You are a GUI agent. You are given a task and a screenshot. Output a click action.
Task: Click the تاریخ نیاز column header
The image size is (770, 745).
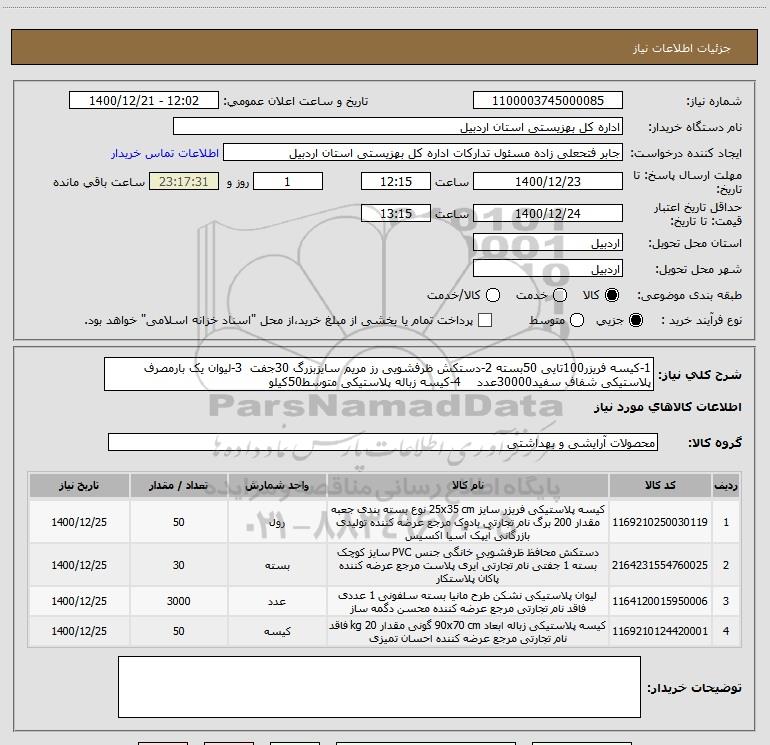(79, 486)
